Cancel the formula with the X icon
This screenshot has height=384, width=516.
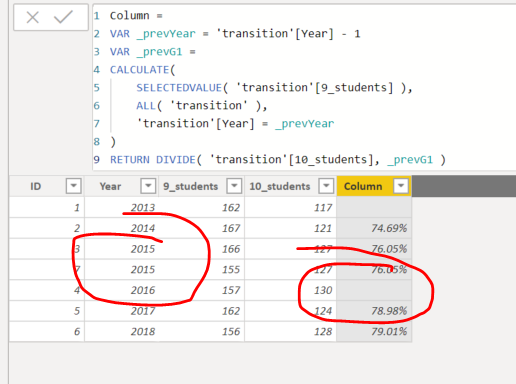point(33,17)
